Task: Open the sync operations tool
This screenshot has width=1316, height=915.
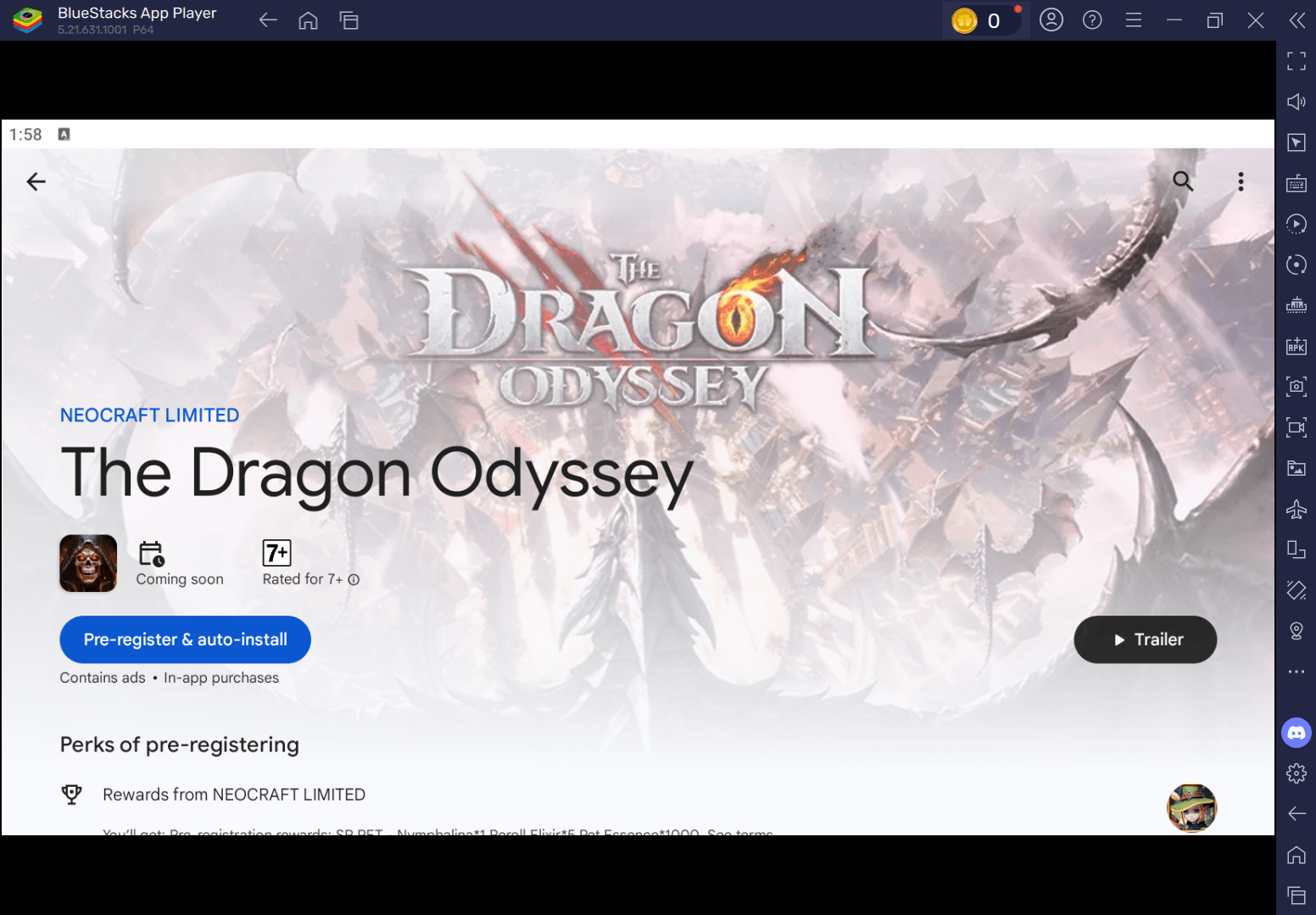Action: [x=1296, y=224]
